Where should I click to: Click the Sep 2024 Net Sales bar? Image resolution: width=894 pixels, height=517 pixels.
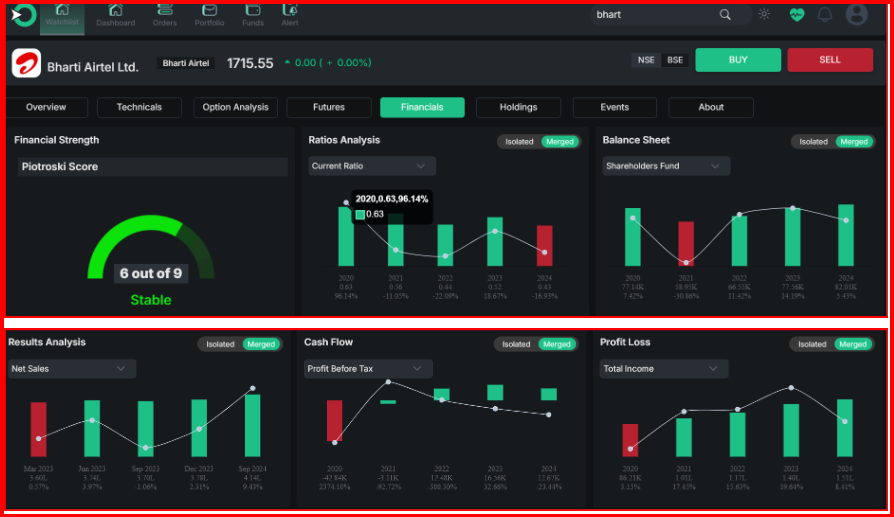coord(253,426)
